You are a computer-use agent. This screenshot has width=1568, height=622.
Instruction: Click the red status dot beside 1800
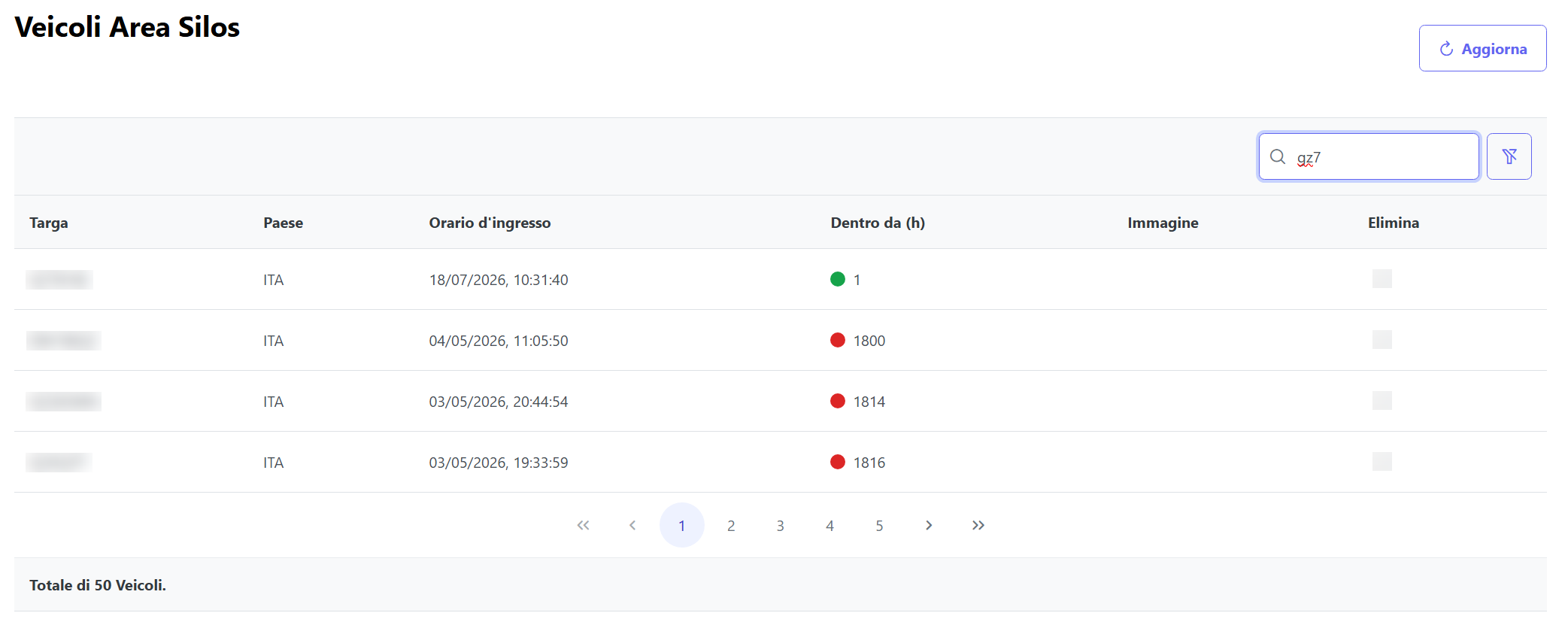click(838, 340)
